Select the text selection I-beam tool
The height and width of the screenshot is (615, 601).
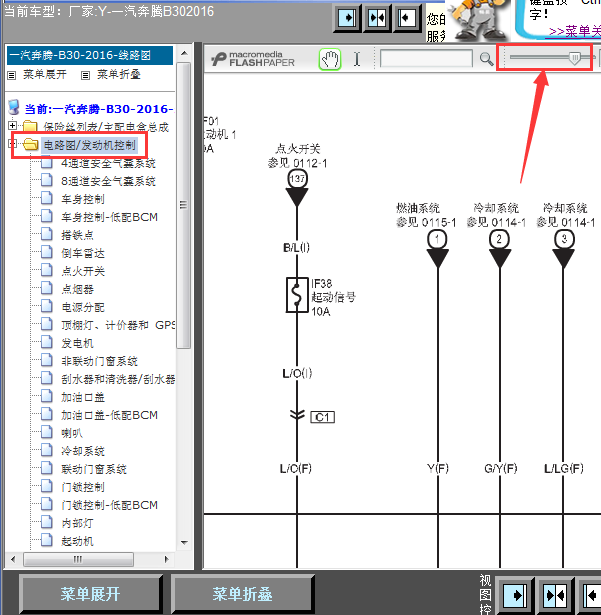point(357,60)
